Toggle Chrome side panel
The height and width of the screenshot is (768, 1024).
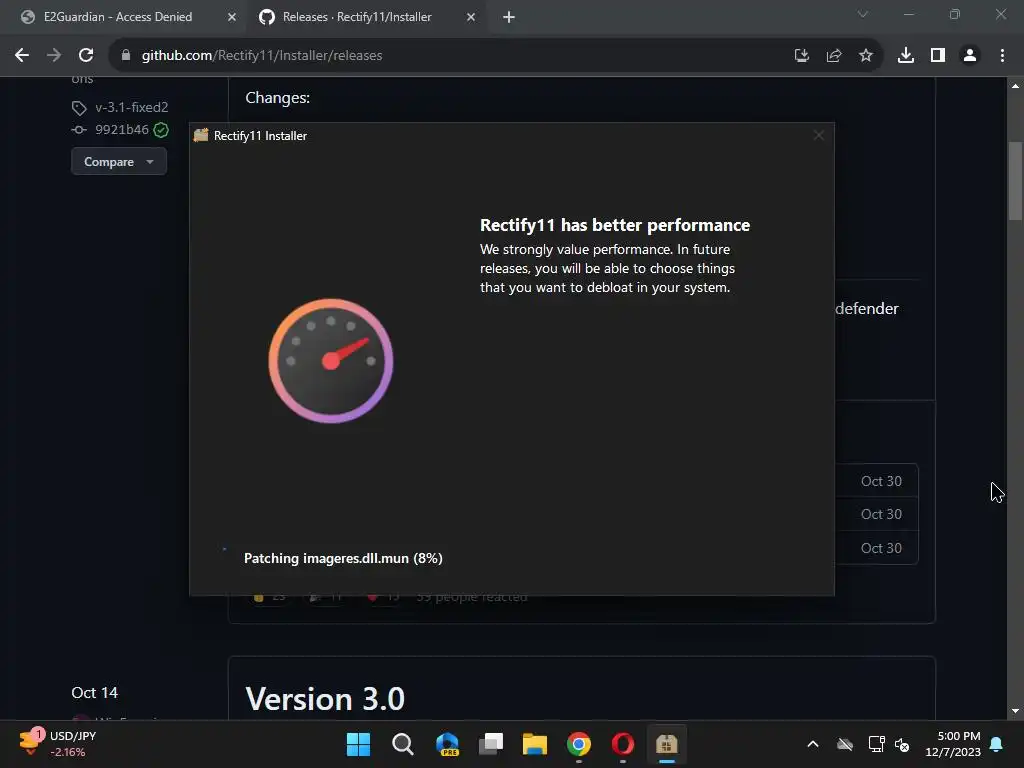point(938,56)
